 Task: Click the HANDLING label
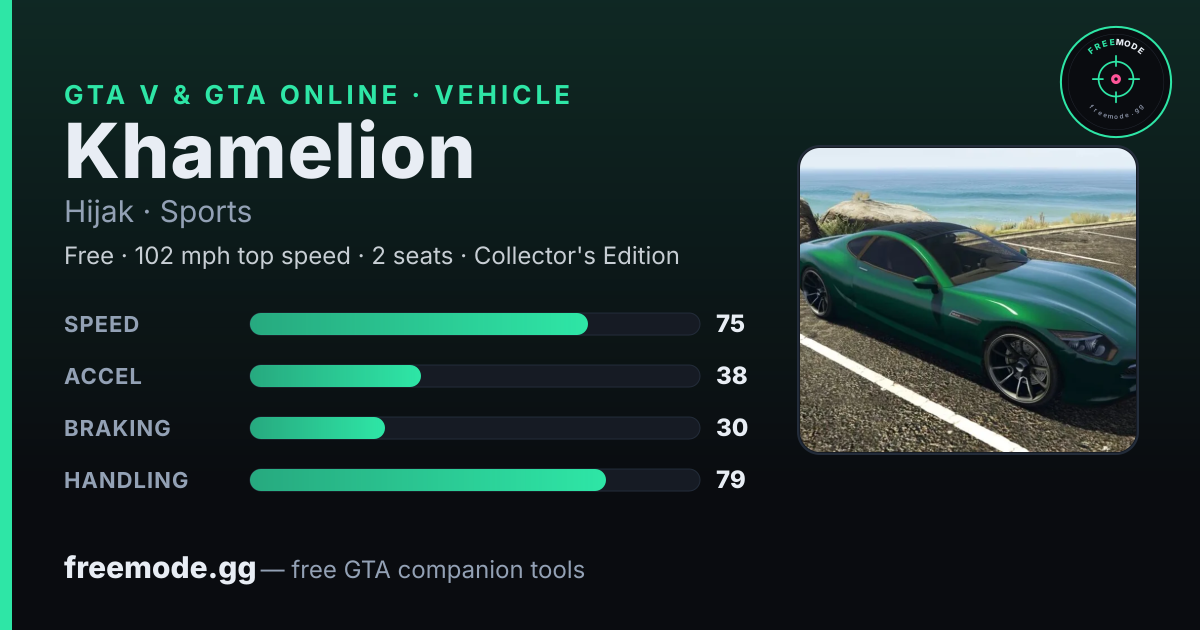click(x=126, y=480)
